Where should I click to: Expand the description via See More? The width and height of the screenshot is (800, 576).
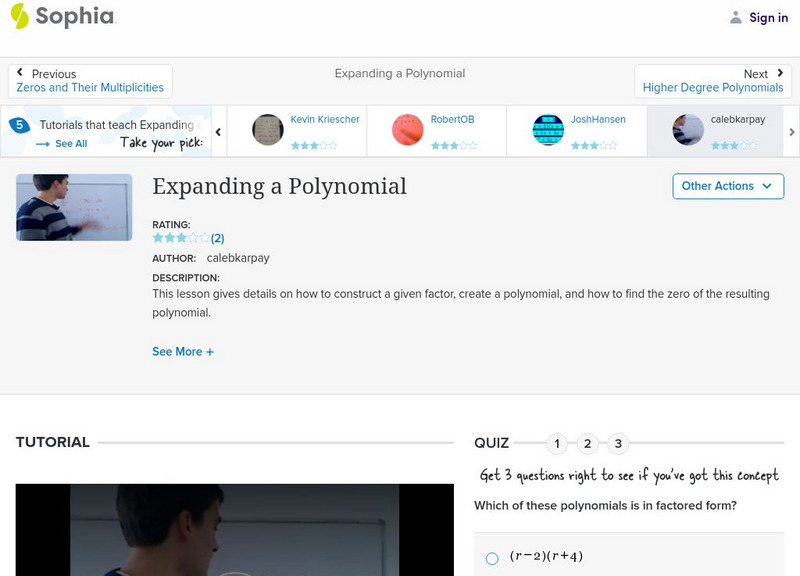click(x=183, y=352)
